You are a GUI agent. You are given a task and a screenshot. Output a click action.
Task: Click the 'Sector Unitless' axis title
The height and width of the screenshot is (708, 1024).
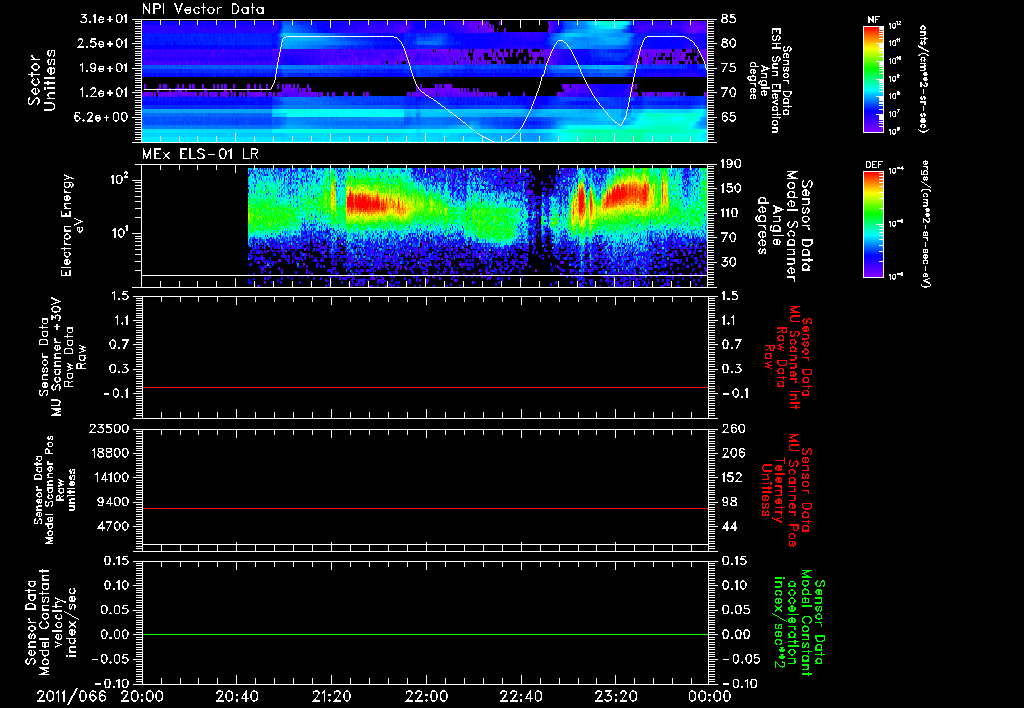42,80
